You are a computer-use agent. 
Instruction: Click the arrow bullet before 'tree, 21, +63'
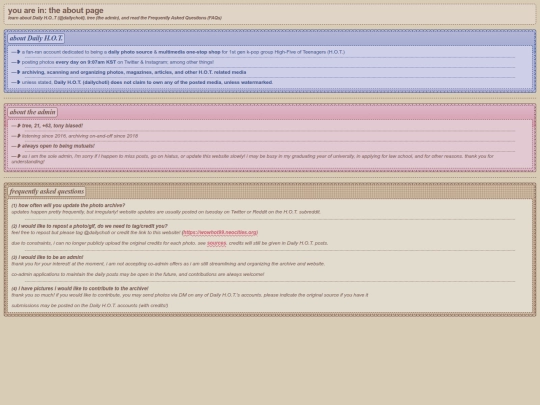[x=16, y=126]
